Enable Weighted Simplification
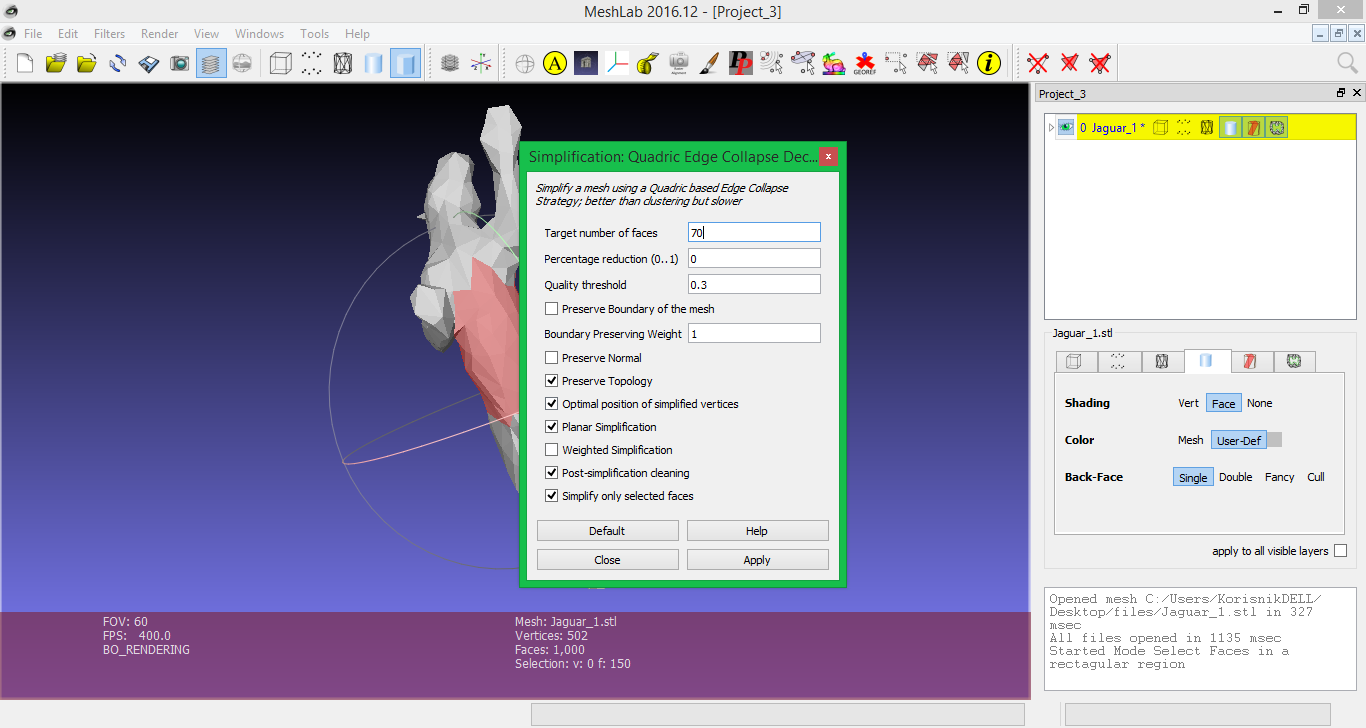The image size is (1366, 728). tap(552, 450)
